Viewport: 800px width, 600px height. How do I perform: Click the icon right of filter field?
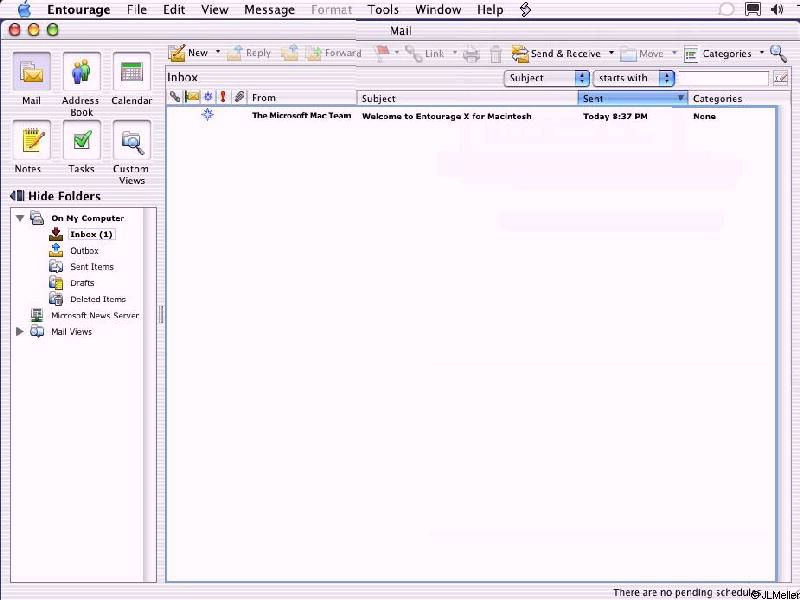pos(781,78)
